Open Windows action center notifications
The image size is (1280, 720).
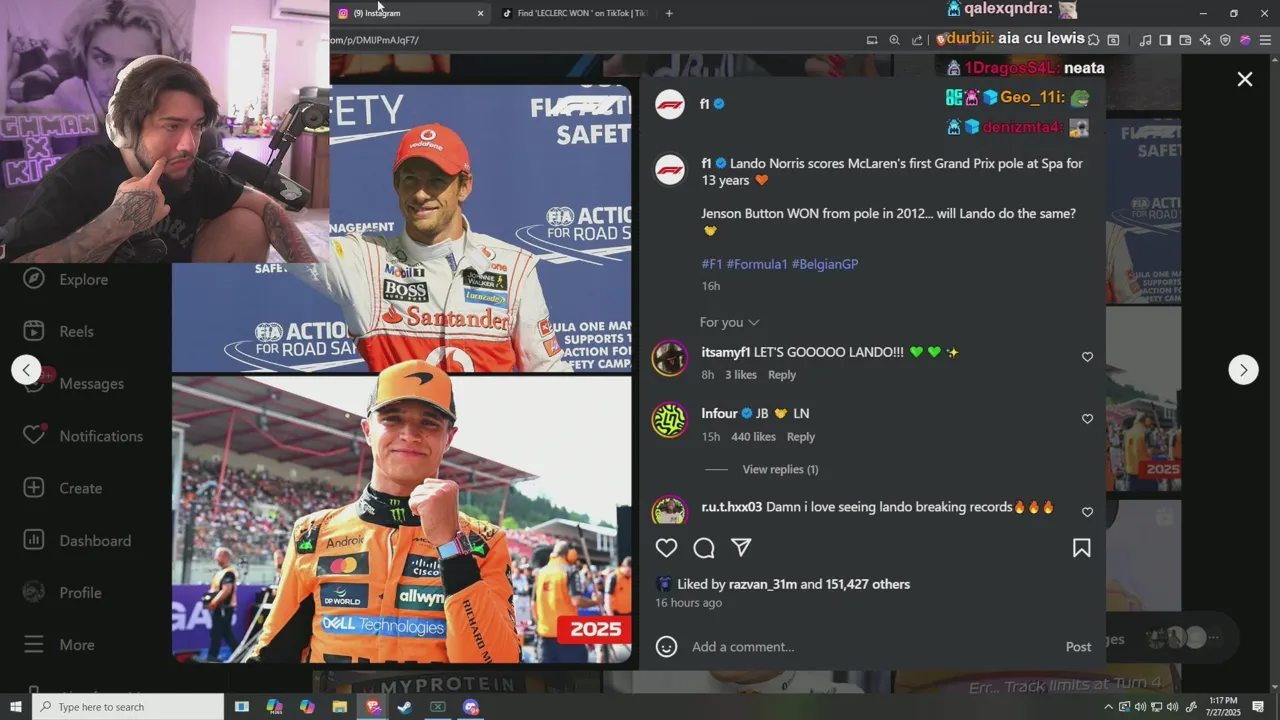tap(1258, 707)
